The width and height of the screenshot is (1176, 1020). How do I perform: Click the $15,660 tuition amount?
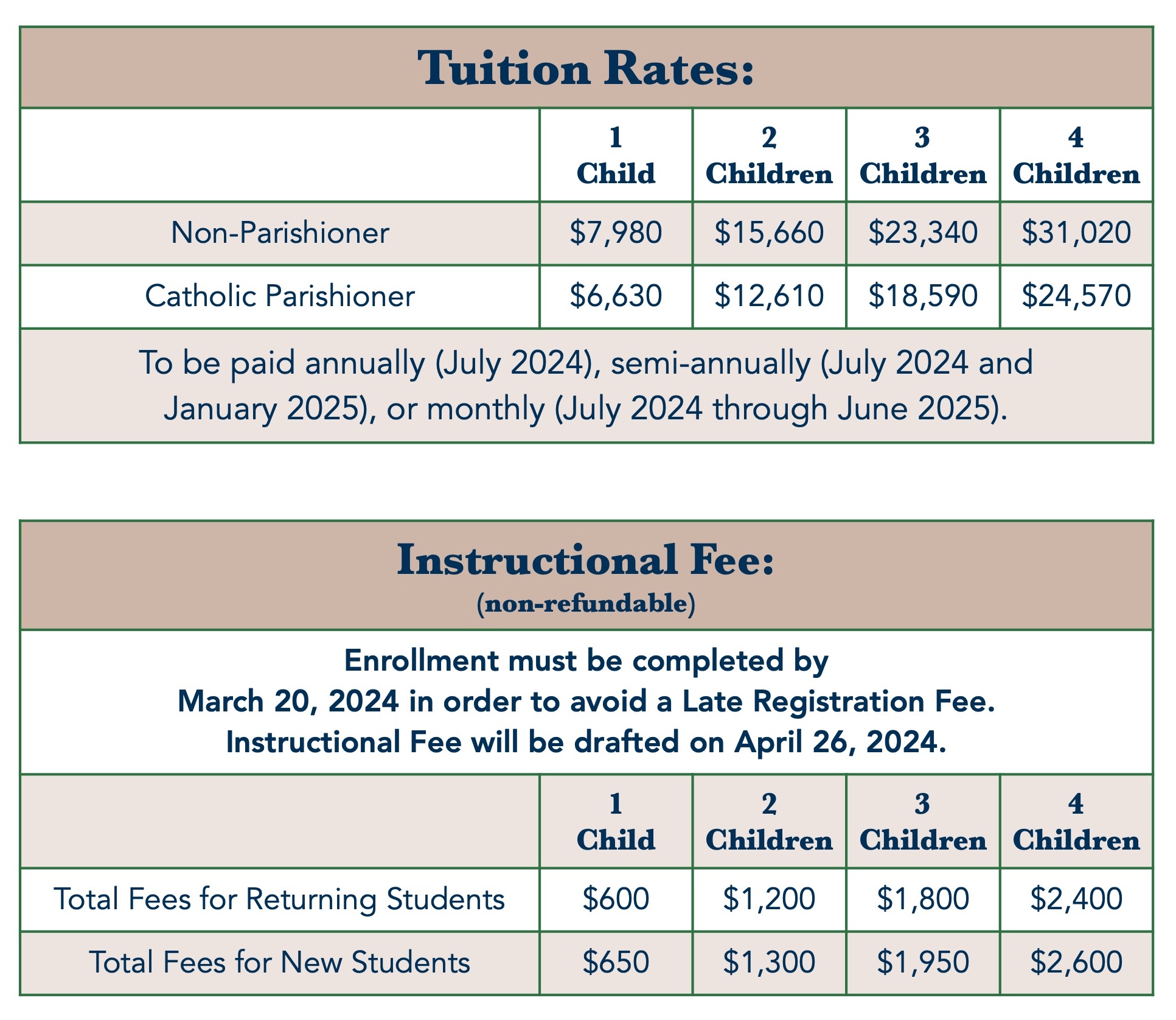click(x=769, y=233)
